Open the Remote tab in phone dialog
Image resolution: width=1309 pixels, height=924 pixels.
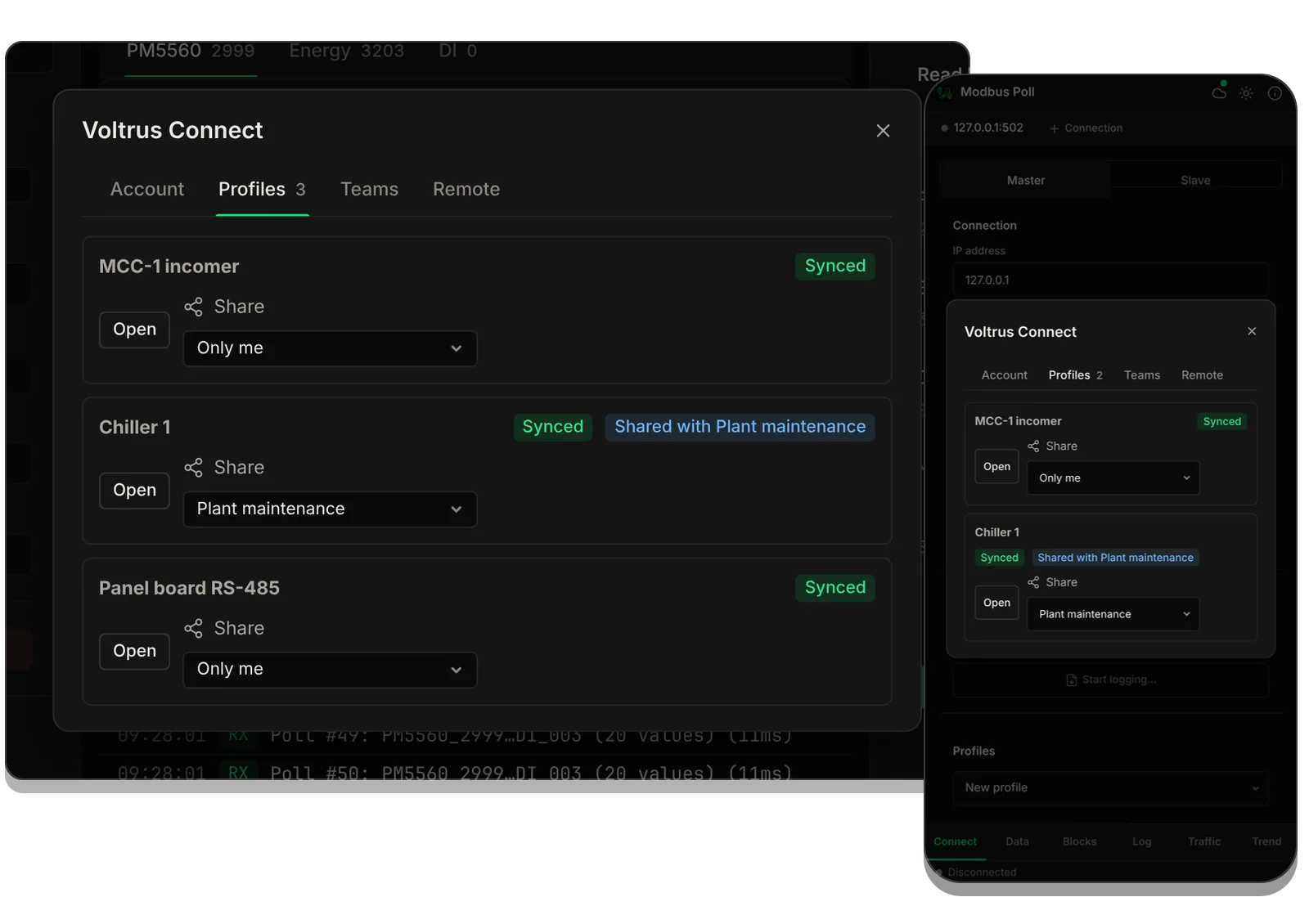1202,375
